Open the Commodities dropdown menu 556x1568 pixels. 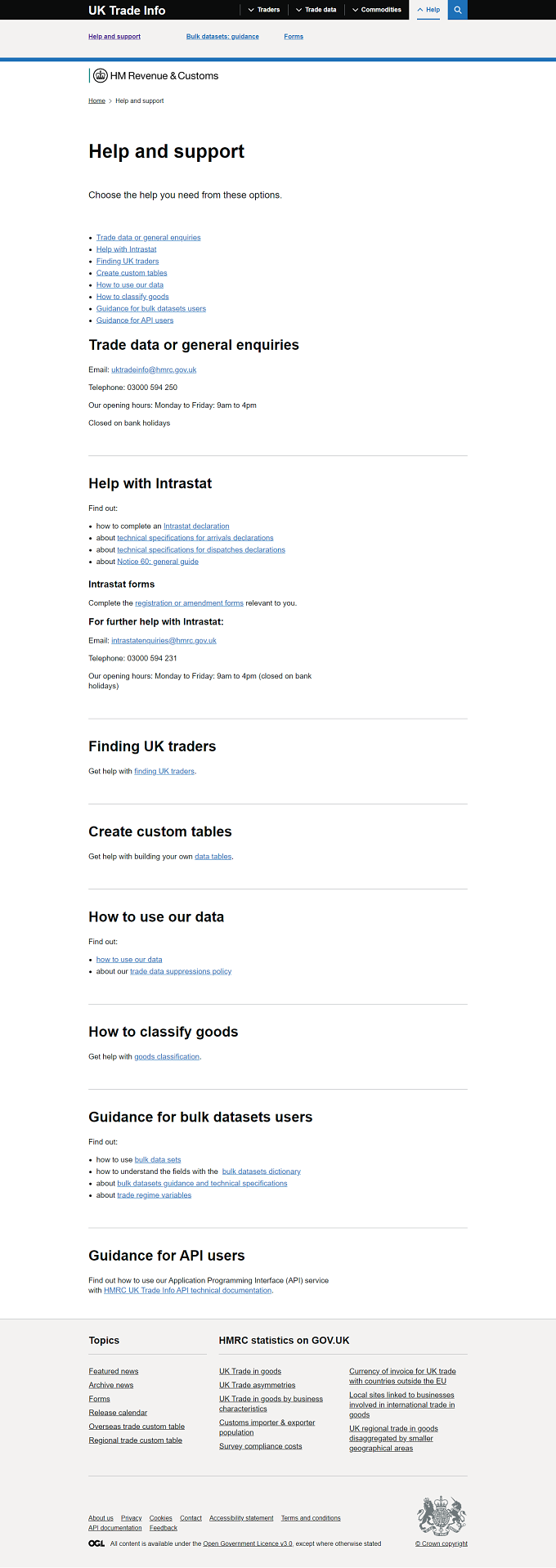point(377,10)
